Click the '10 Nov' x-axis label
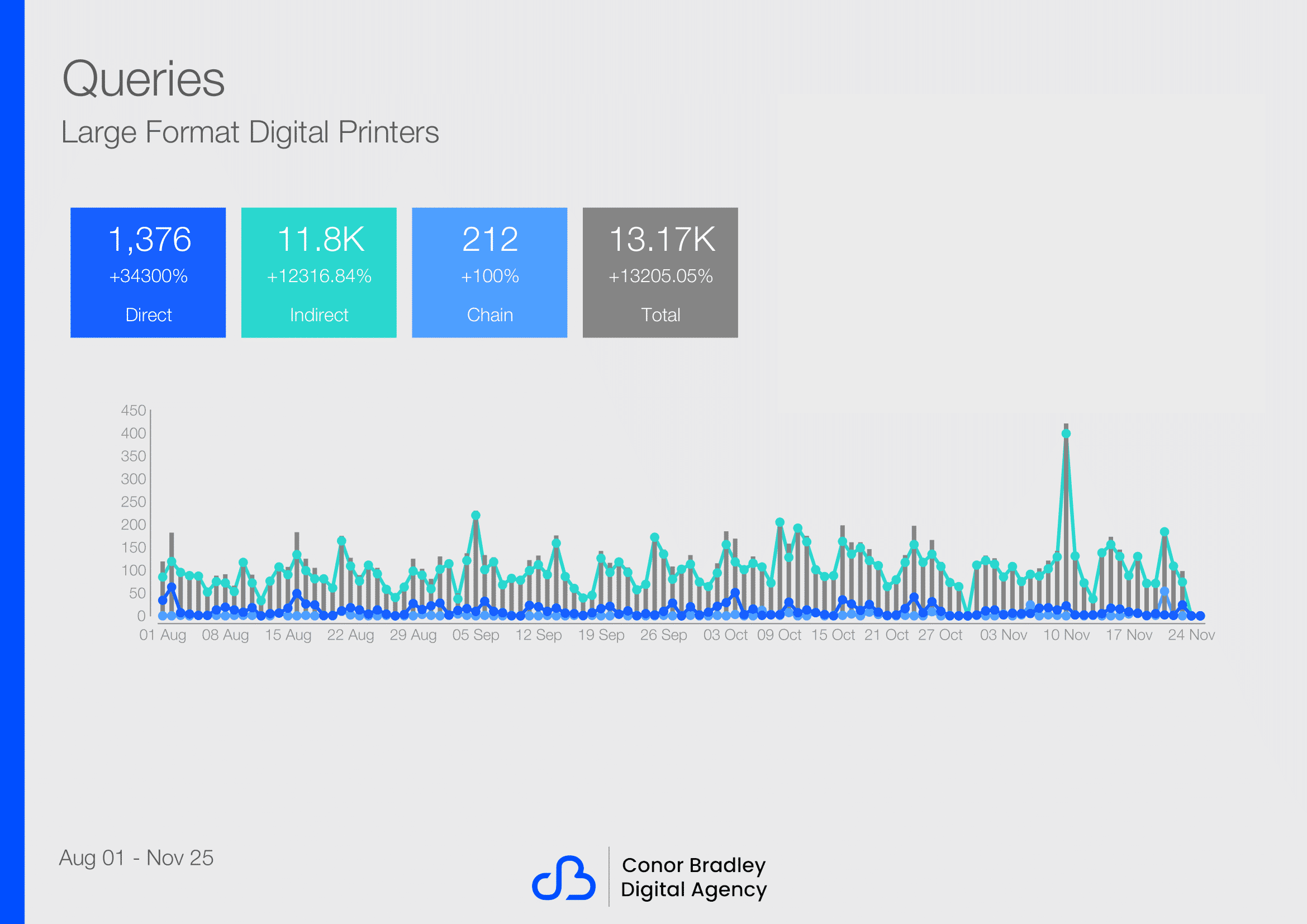 tap(1066, 635)
